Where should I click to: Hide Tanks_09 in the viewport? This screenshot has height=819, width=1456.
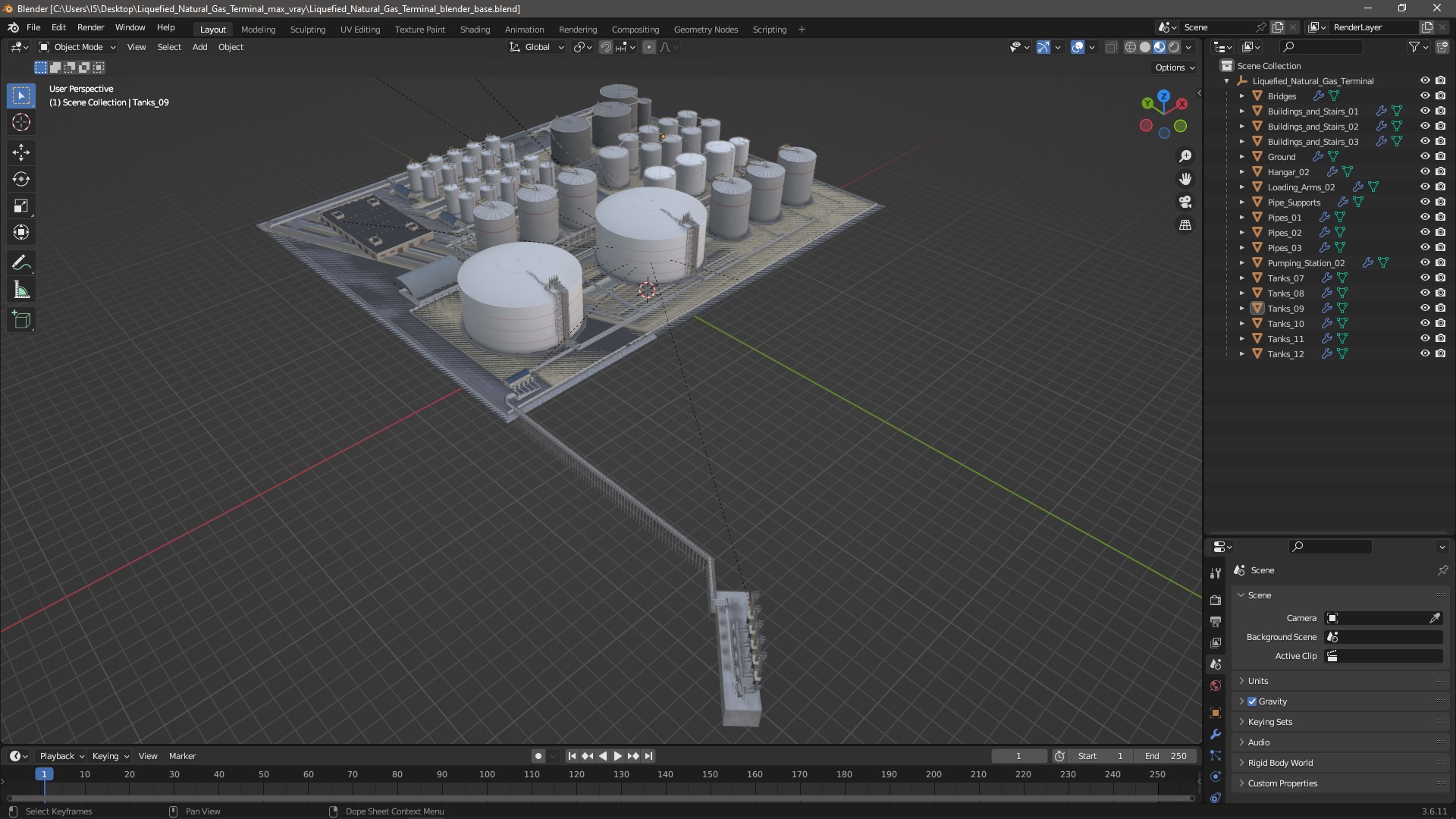1425,309
